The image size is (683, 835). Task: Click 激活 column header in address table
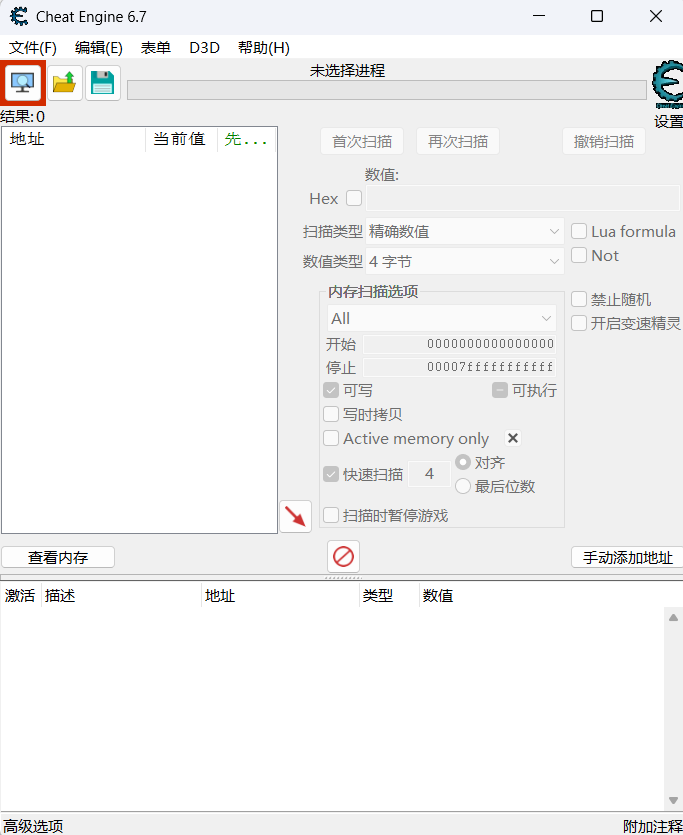(20, 595)
